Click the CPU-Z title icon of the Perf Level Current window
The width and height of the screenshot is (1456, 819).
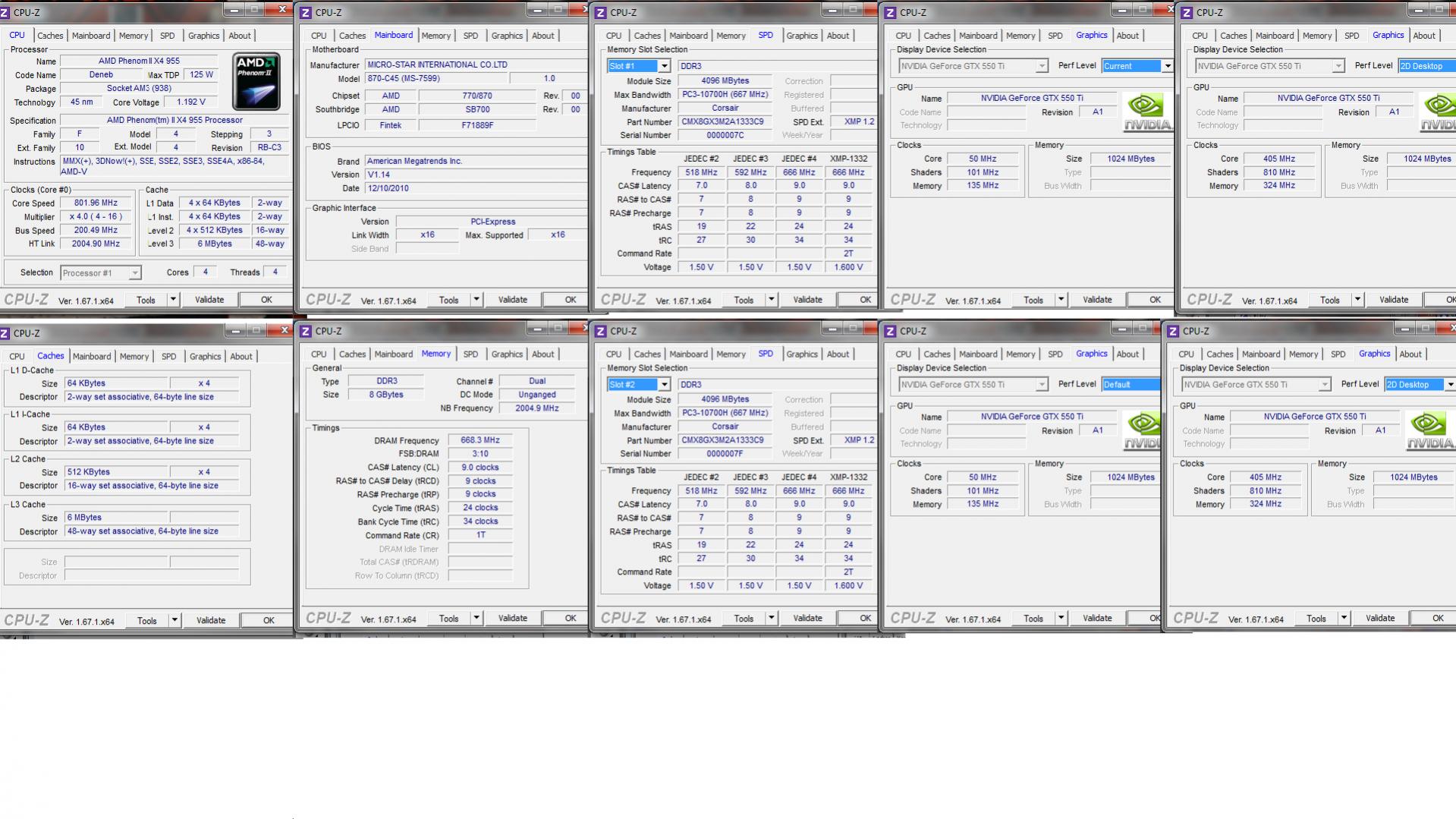(891, 12)
